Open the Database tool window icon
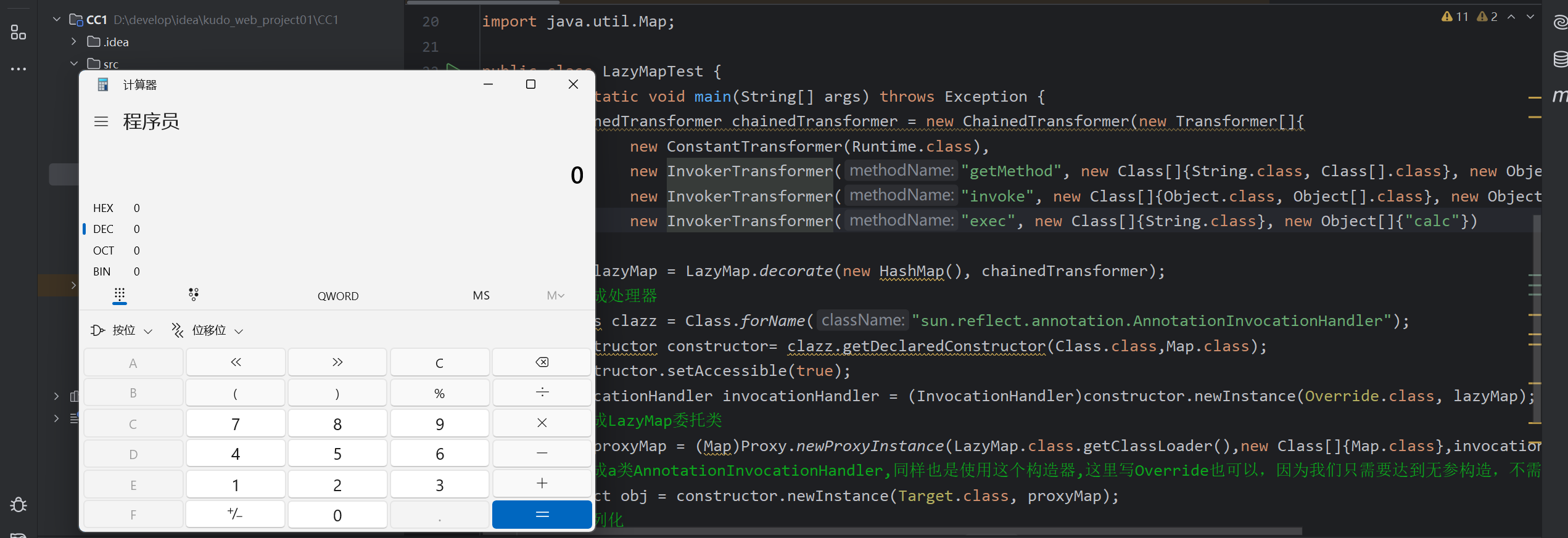This screenshot has width=1568, height=538. pos(1560,59)
